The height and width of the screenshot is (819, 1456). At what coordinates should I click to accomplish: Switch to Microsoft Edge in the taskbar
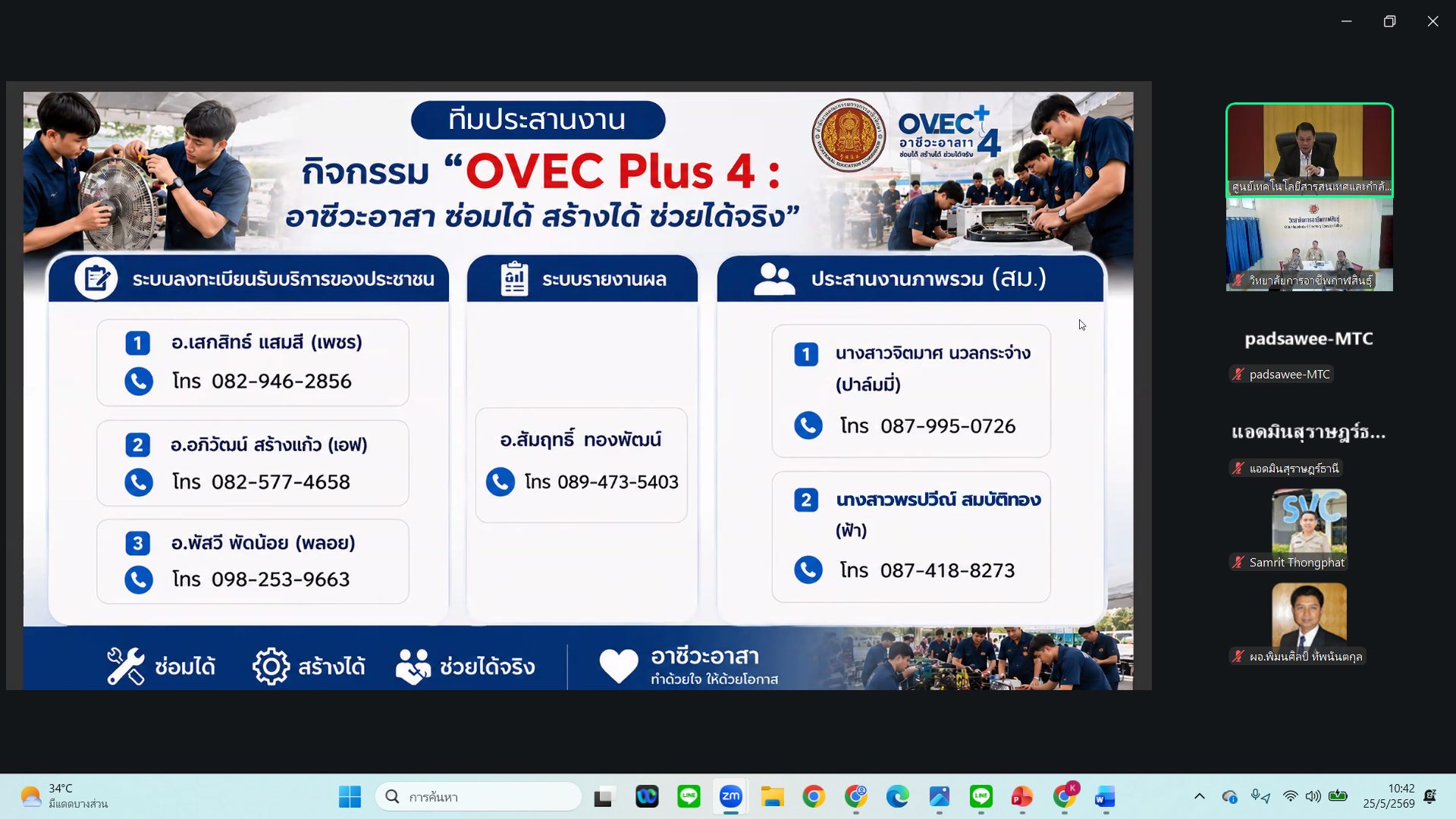tap(898, 797)
